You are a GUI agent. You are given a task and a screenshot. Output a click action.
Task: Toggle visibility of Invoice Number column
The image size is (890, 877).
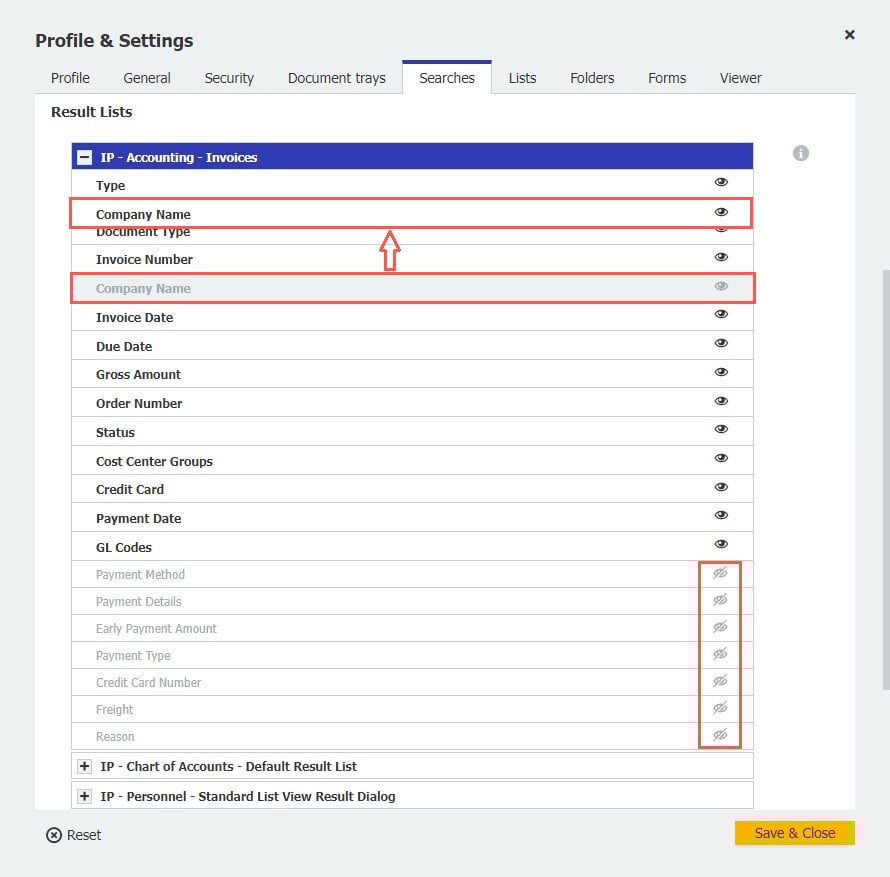[x=721, y=258]
